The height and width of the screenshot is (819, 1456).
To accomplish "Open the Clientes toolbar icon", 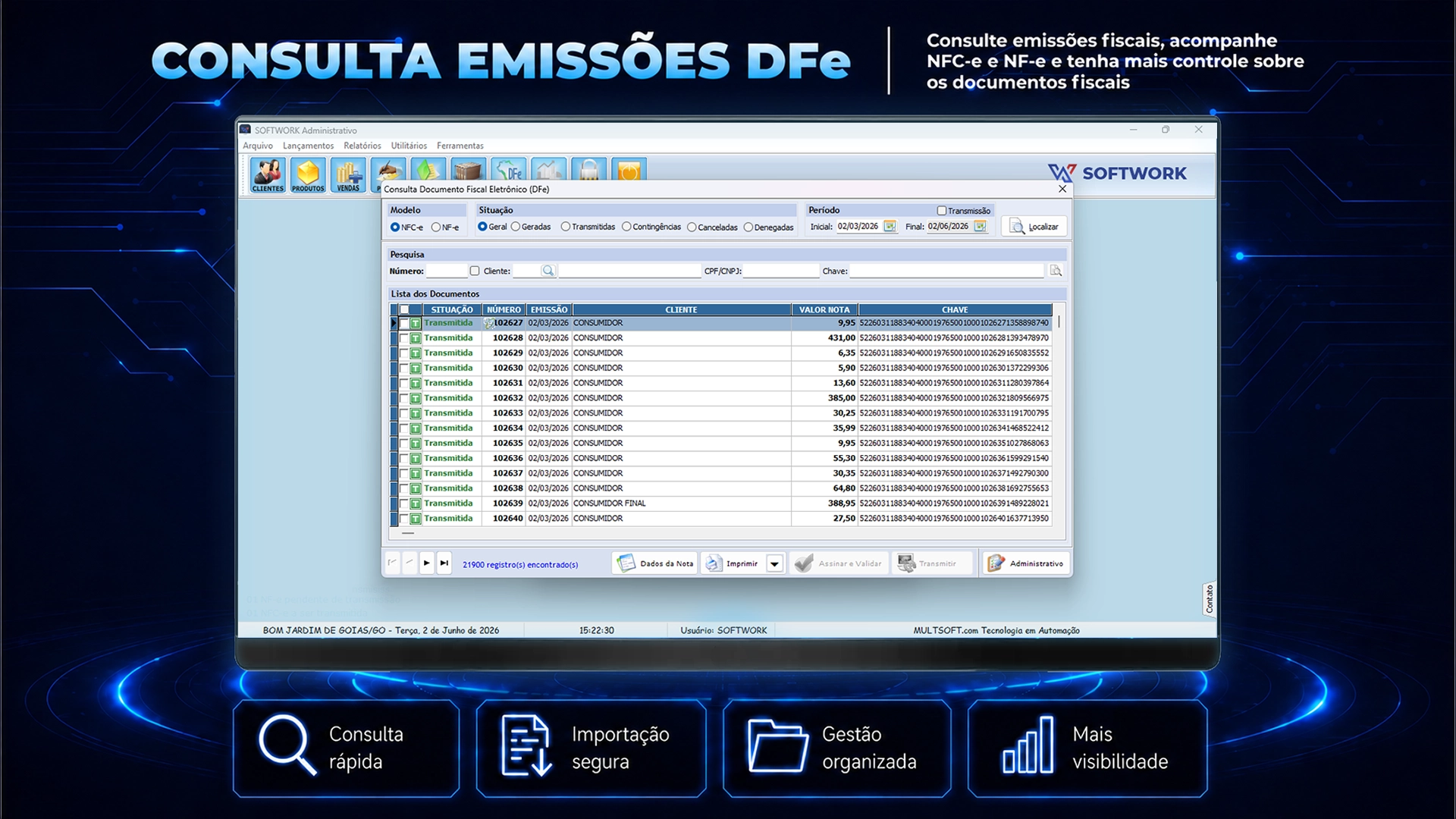I will click(268, 175).
